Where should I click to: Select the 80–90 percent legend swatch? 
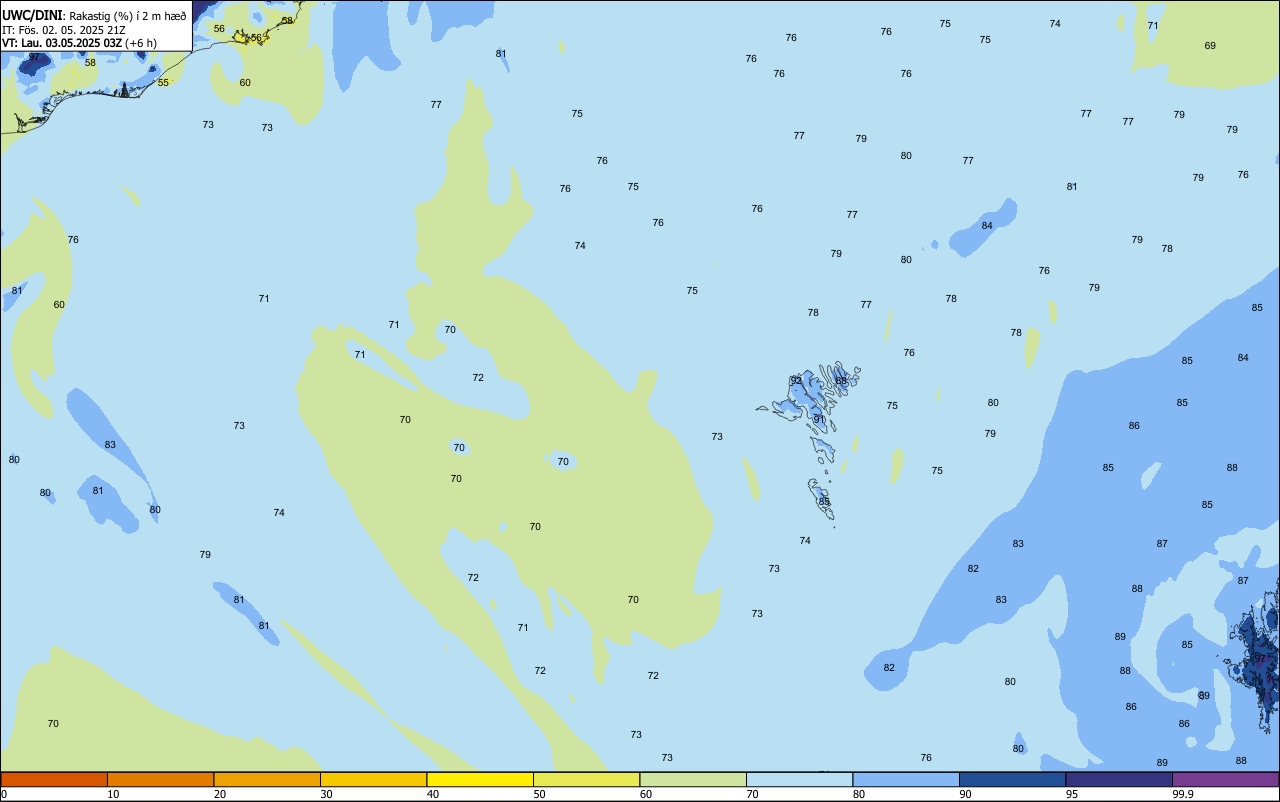[x=906, y=779]
